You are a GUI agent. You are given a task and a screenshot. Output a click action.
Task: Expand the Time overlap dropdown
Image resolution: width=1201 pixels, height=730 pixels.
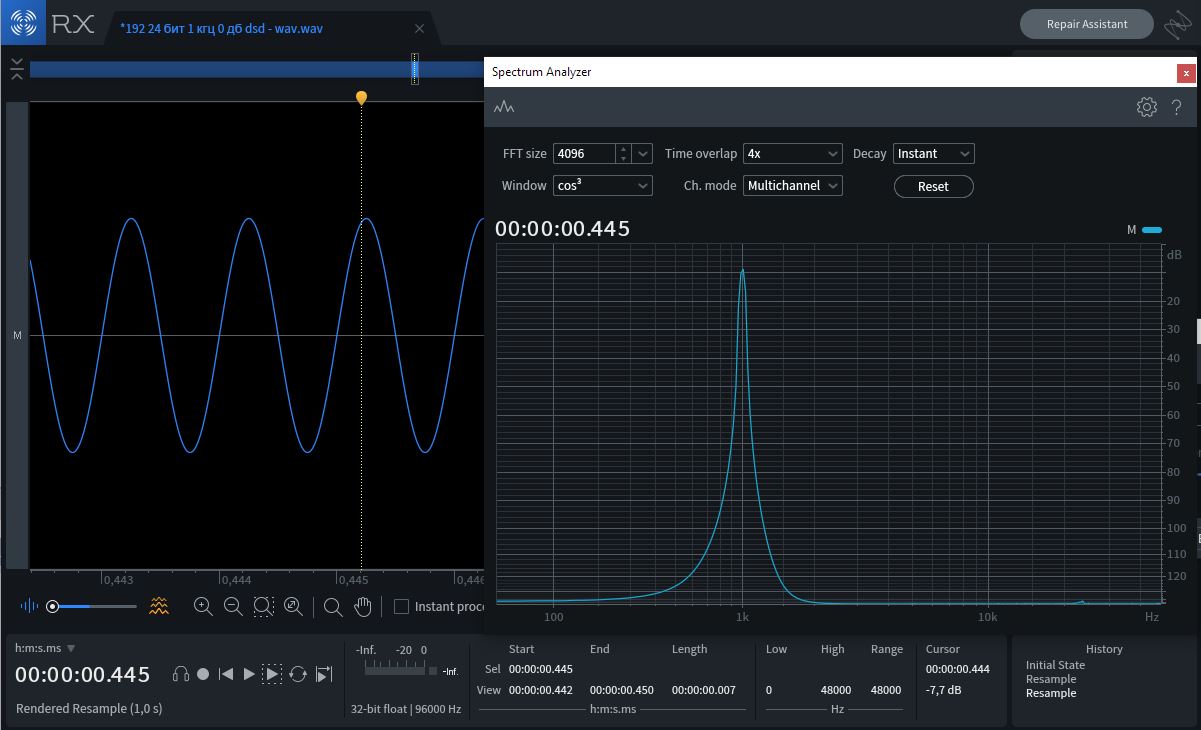(792, 154)
